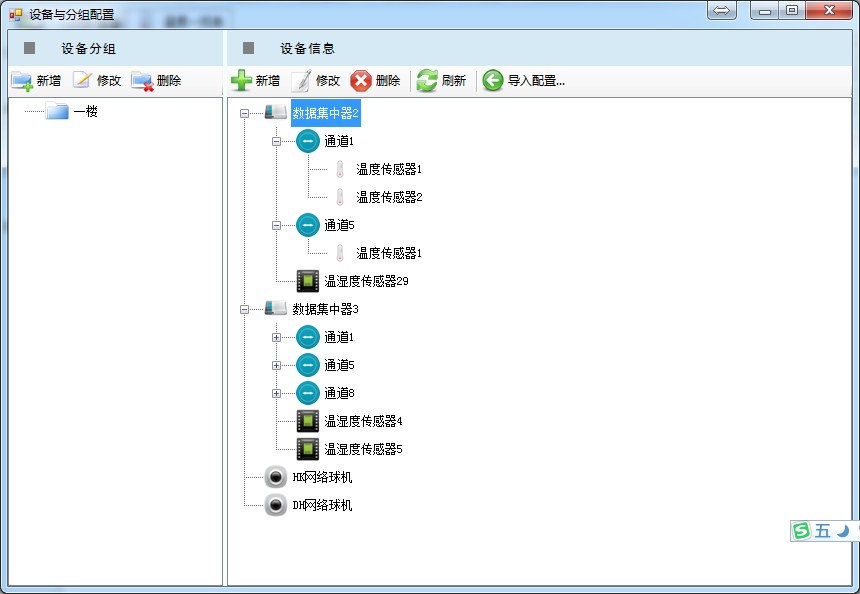Select the 数据集中器3 tree label
The width and height of the screenshot is (860, 594).
coord(325,309)
